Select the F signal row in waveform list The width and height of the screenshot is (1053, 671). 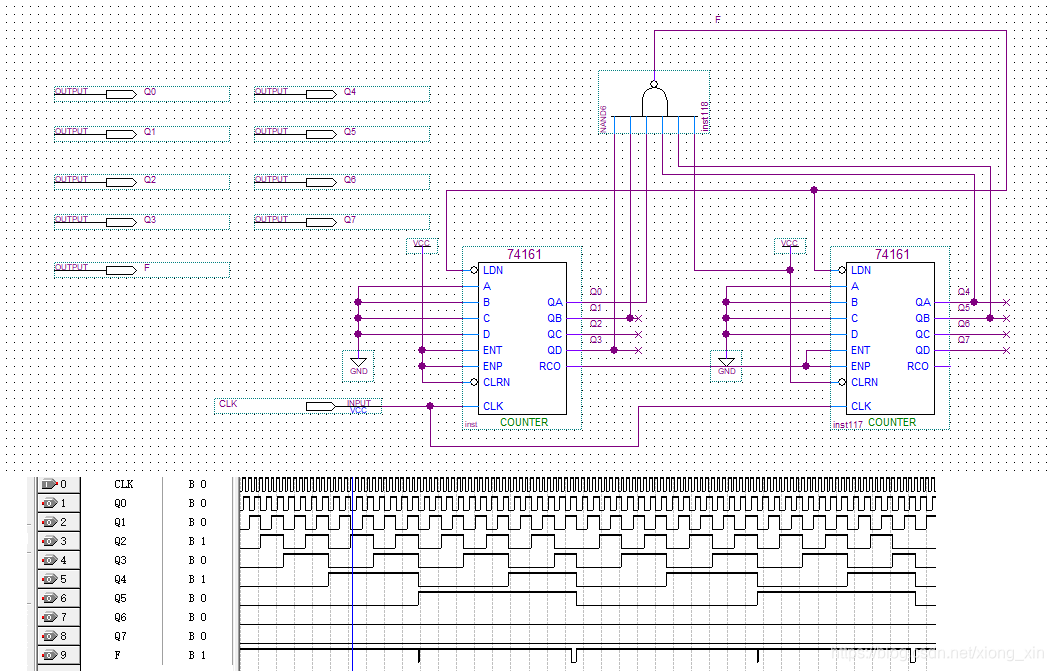coord(134,655)
